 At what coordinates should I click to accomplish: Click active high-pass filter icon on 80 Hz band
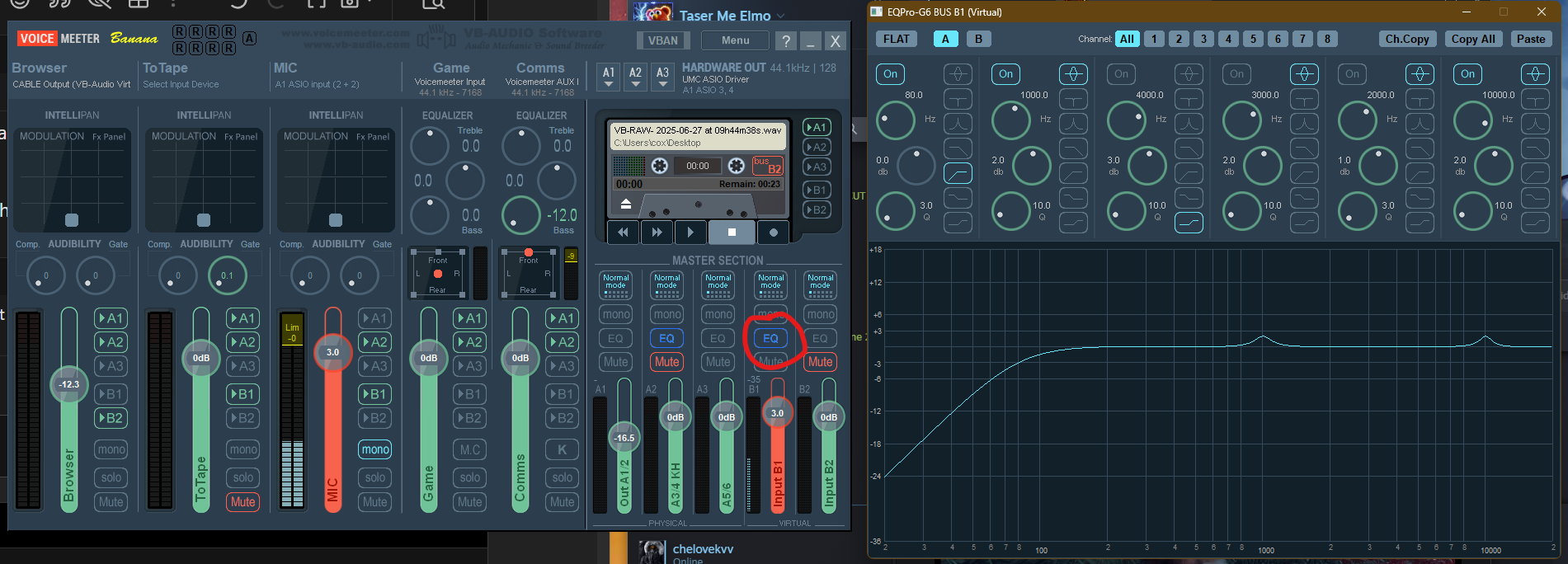[x=958, y=173]
